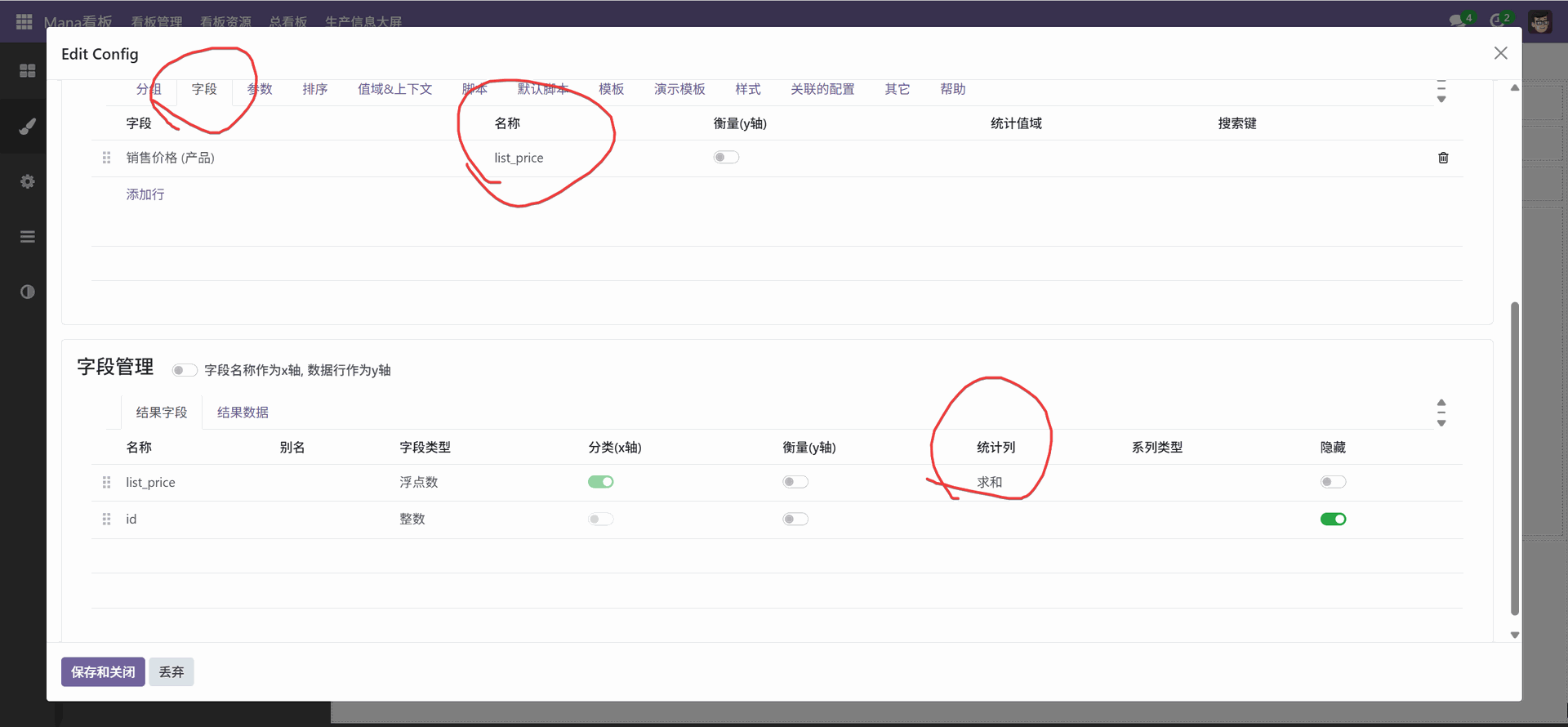1568x727 pixels.
Task: Open 总看板 menu
Action: click(288, 21)
